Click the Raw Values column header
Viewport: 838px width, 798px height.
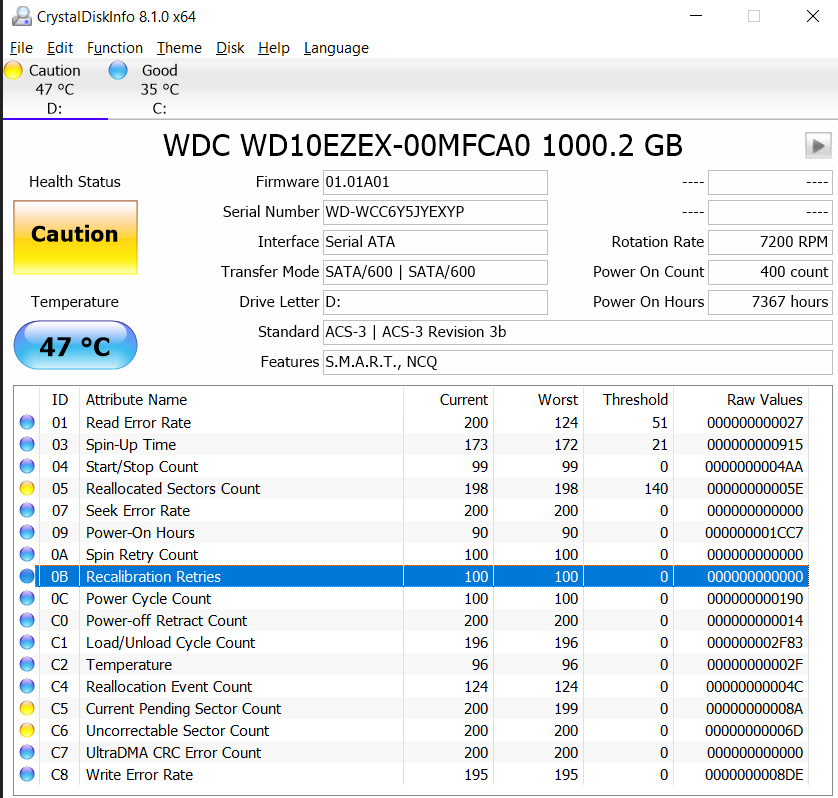(741, 400)
